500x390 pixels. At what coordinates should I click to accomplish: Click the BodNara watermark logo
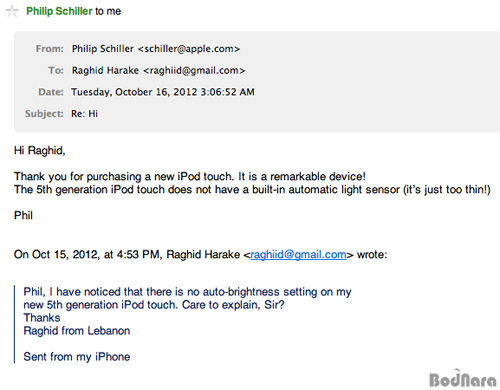[x=463, y=378]
